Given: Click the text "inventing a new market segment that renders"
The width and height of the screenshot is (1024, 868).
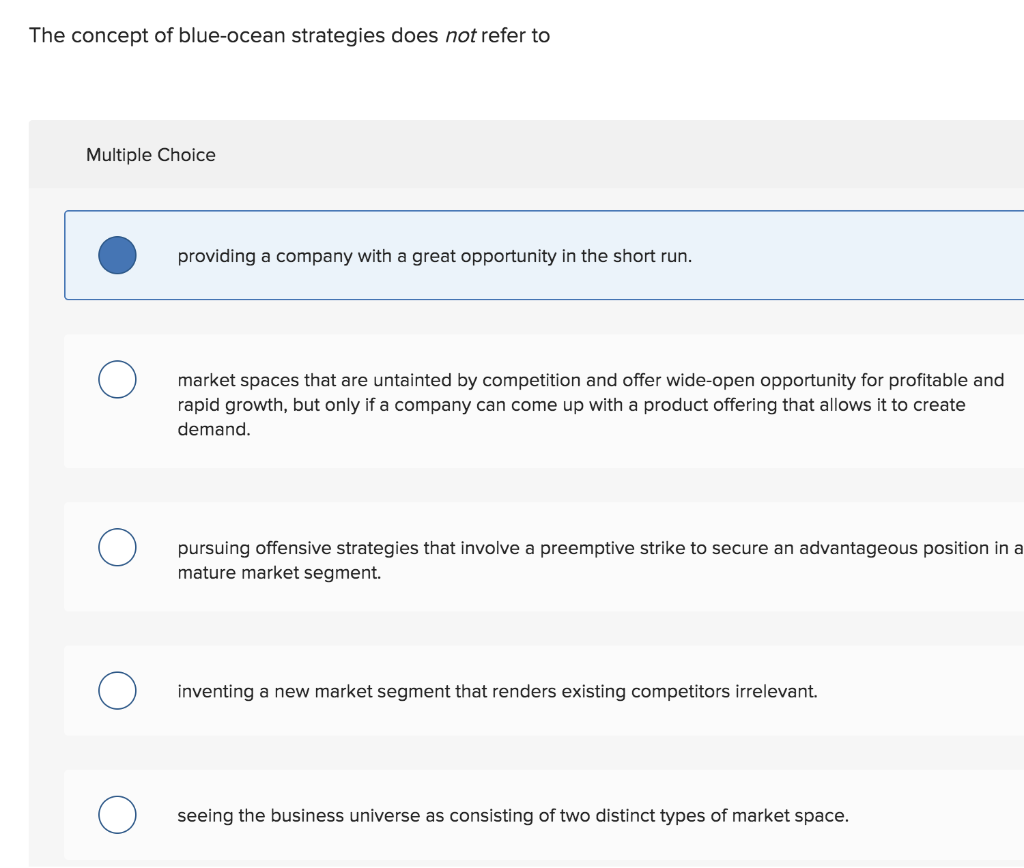Looking at the screenshot, I should pyautogui.click(x=350, y=691).
